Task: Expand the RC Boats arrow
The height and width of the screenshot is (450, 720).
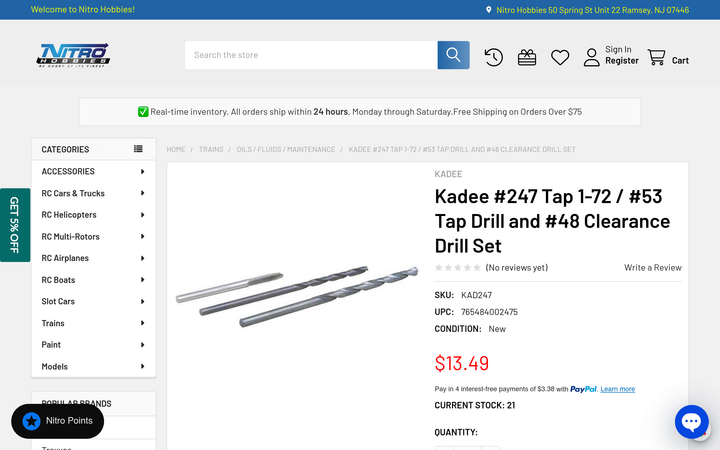Action: 142,280
